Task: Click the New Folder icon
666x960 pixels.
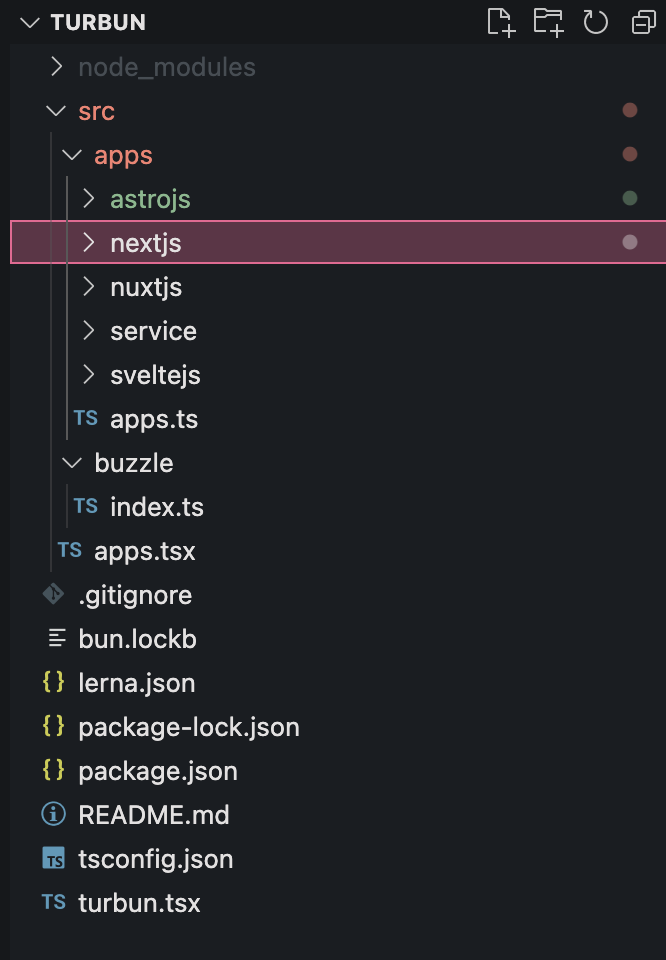Action: pyautogui.click(x=548, y=23)
